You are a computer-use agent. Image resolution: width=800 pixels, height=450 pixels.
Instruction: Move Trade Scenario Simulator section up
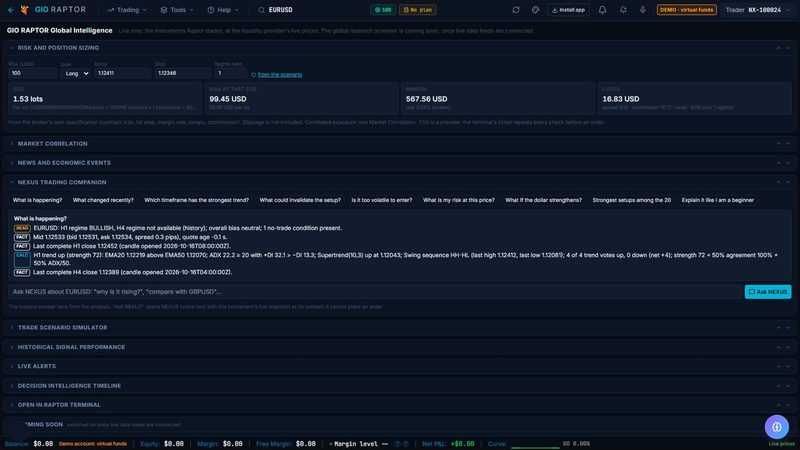click(x=779, y=328)
